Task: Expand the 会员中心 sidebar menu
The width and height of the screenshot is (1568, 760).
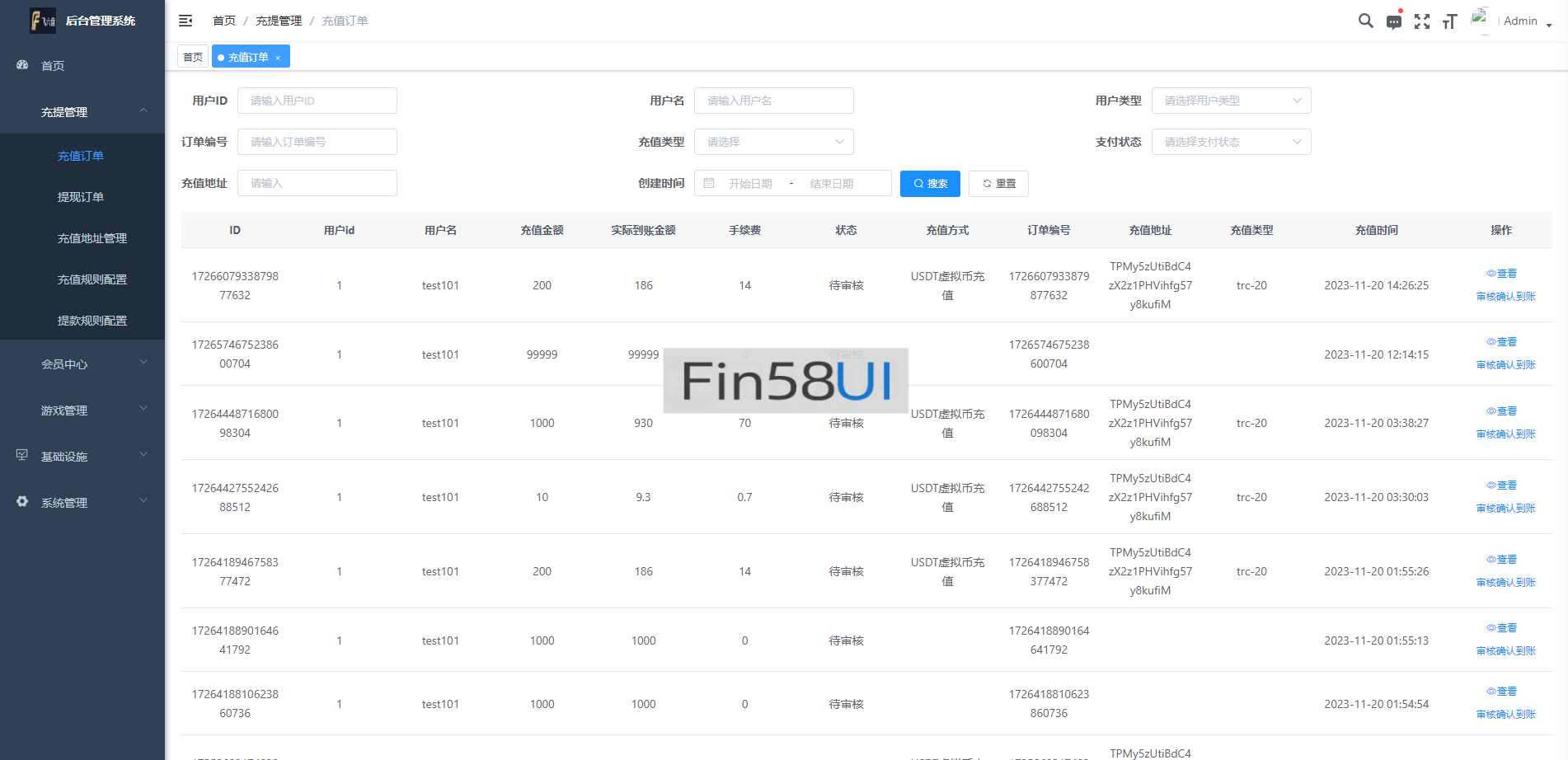Action: (82, 364)
